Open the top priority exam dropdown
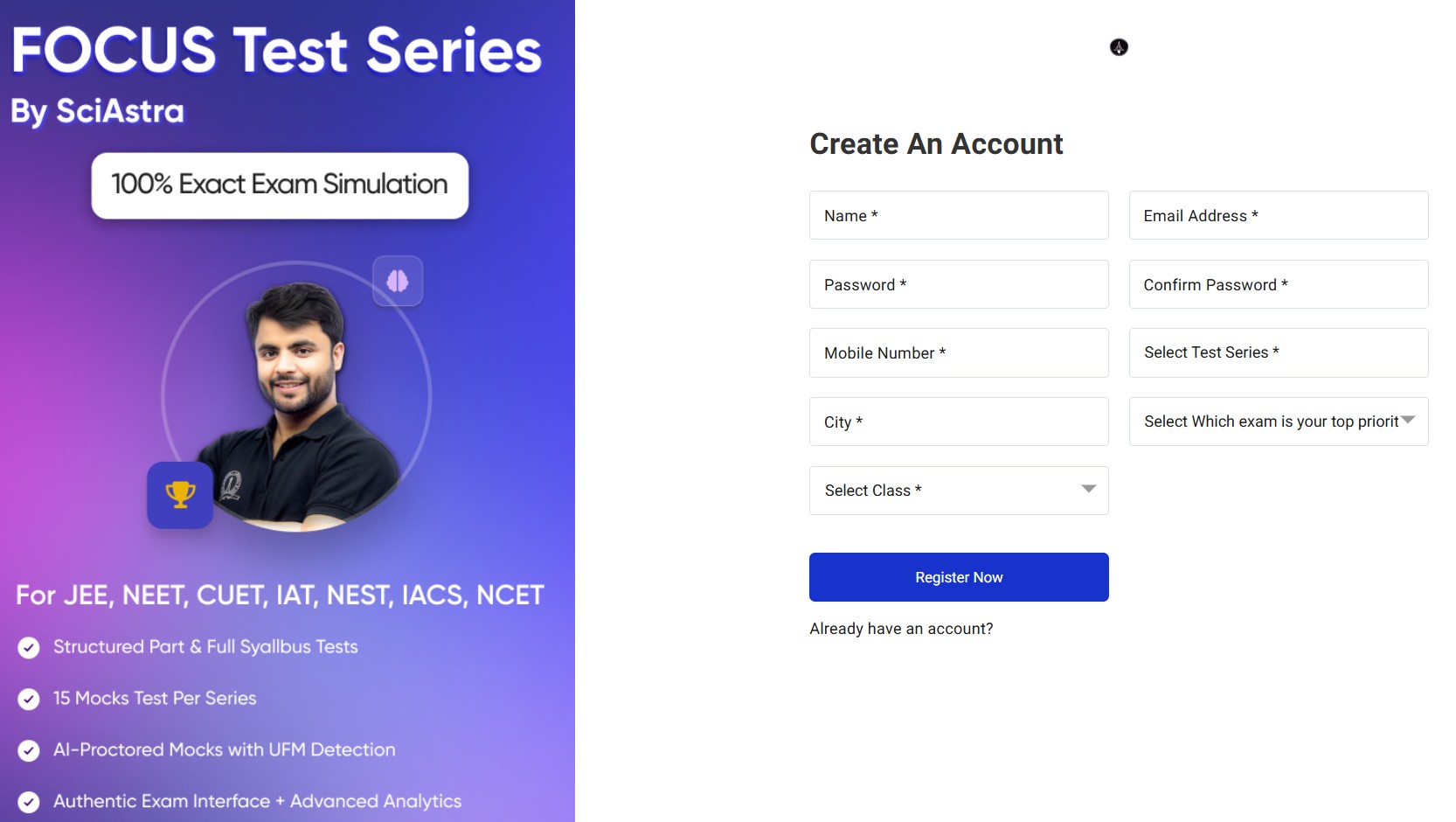This screenshot has width=1456, height=822. [1278, 421]
